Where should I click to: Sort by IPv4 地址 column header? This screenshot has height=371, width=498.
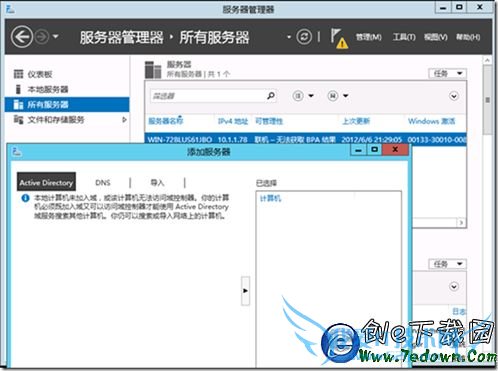tap(233, 121)
